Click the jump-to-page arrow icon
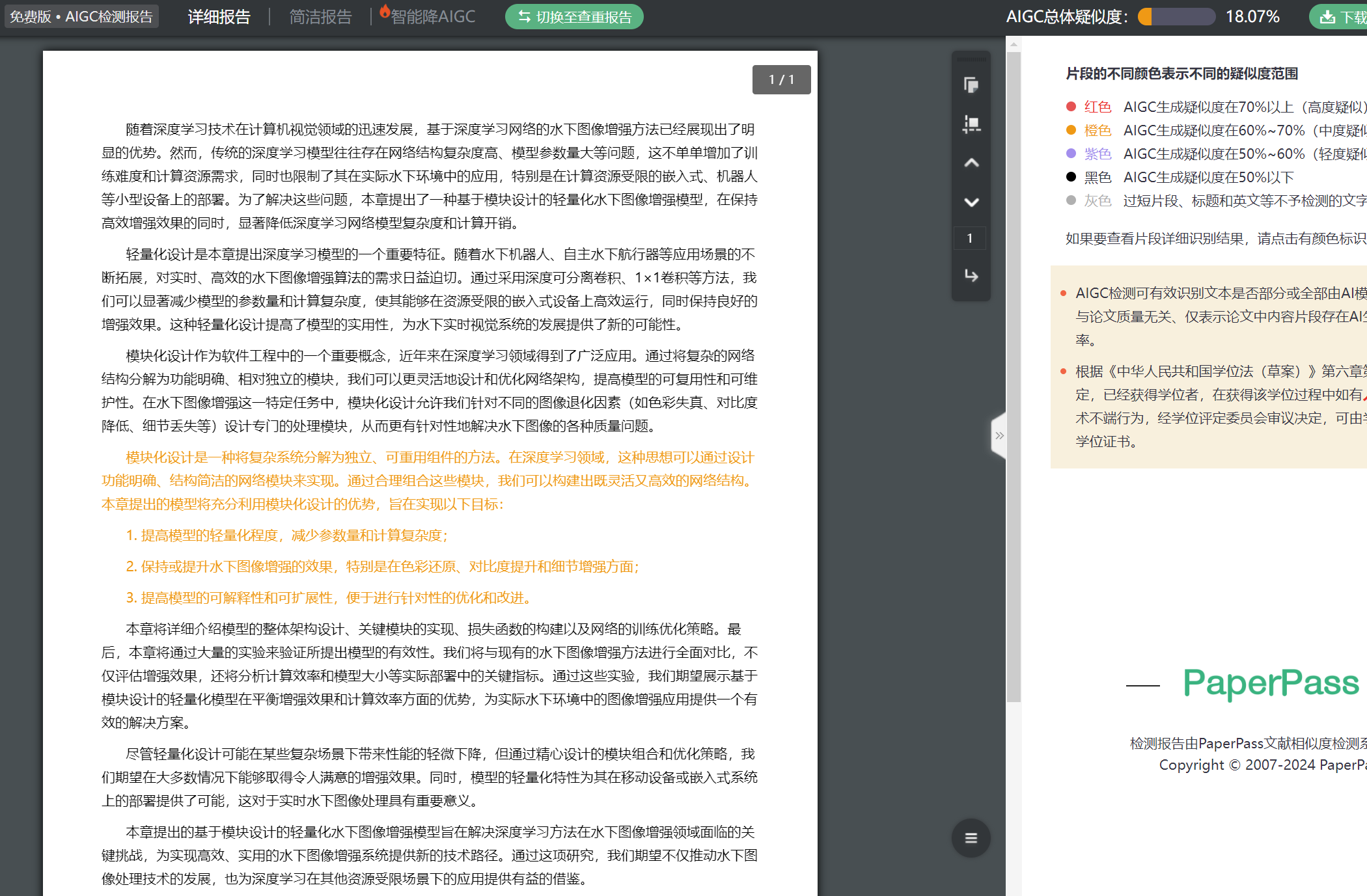 [x=971, y=275]
